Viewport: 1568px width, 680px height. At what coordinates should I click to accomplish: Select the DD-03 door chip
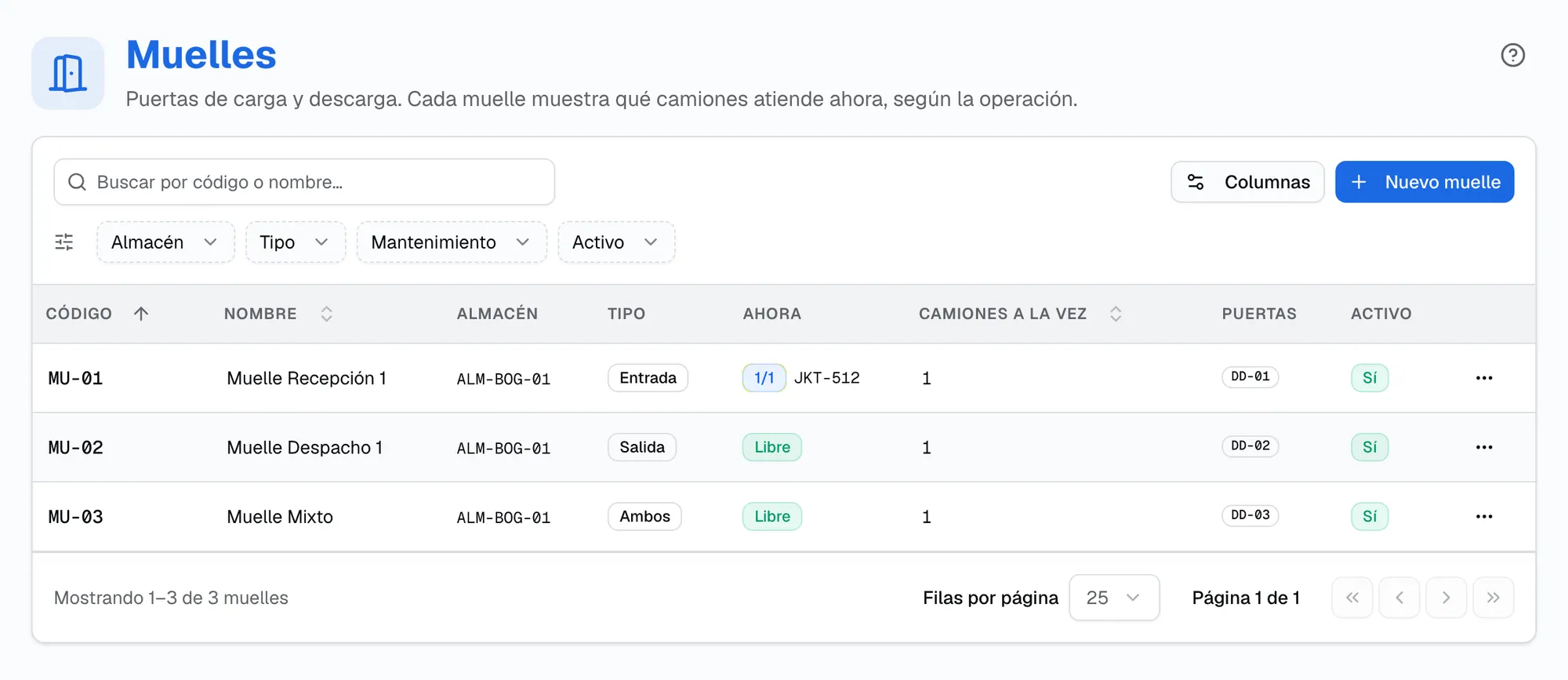(x=1250, y=515)
